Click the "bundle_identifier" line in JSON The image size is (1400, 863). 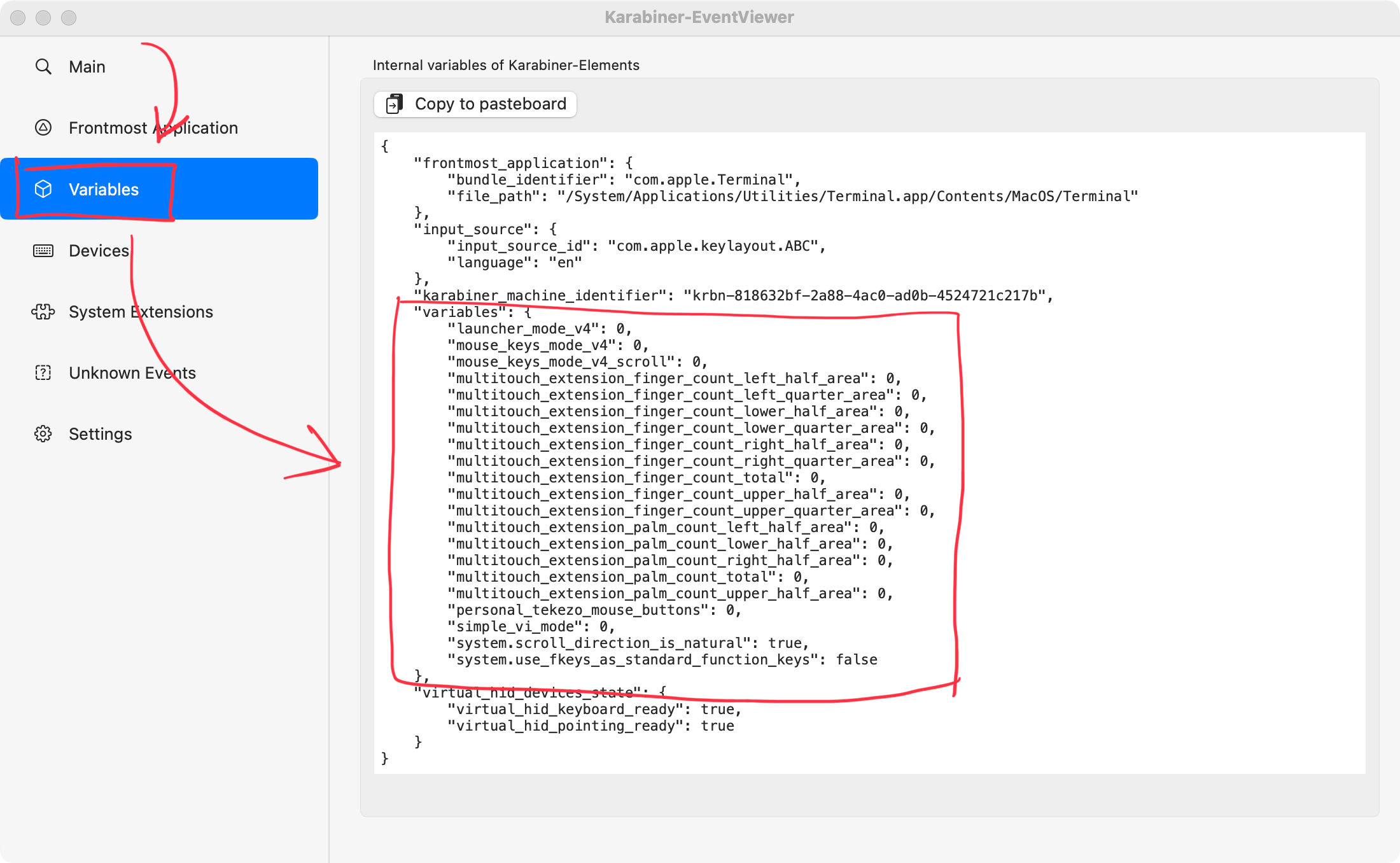(x=624, y=179)
